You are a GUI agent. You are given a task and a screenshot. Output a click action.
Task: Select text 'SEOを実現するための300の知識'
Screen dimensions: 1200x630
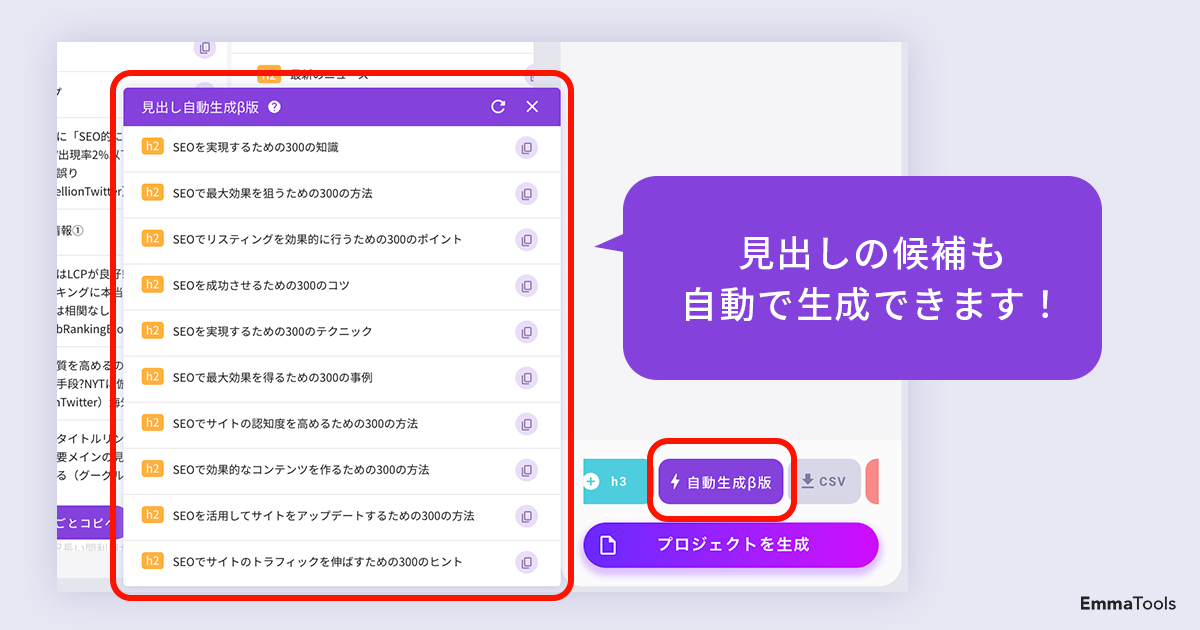[x=256, y=148]
